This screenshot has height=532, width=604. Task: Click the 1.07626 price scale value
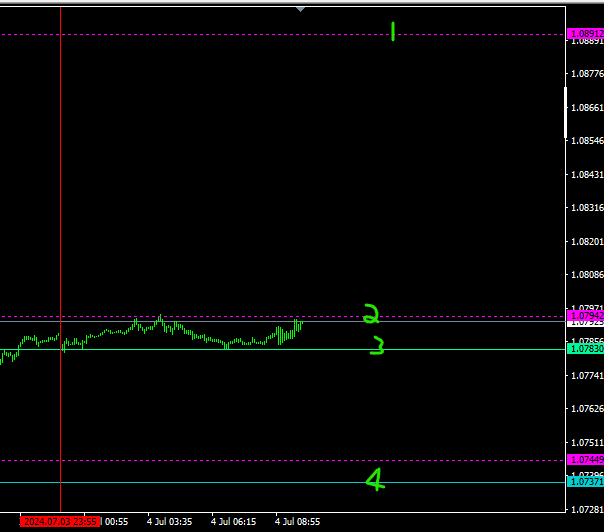(x=587, y=409)
